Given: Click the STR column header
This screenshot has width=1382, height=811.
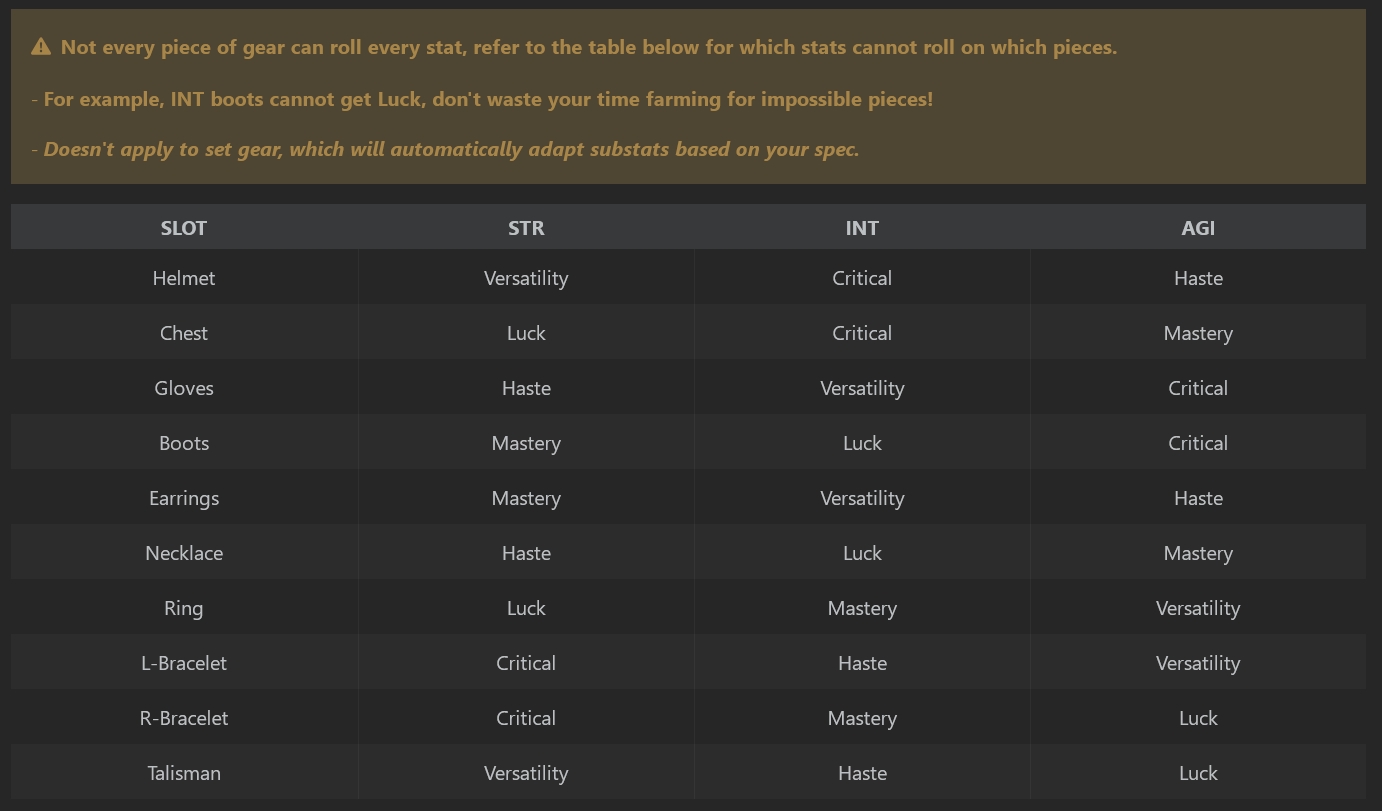Looking at the screenshot, I should (x=526, y=228).
